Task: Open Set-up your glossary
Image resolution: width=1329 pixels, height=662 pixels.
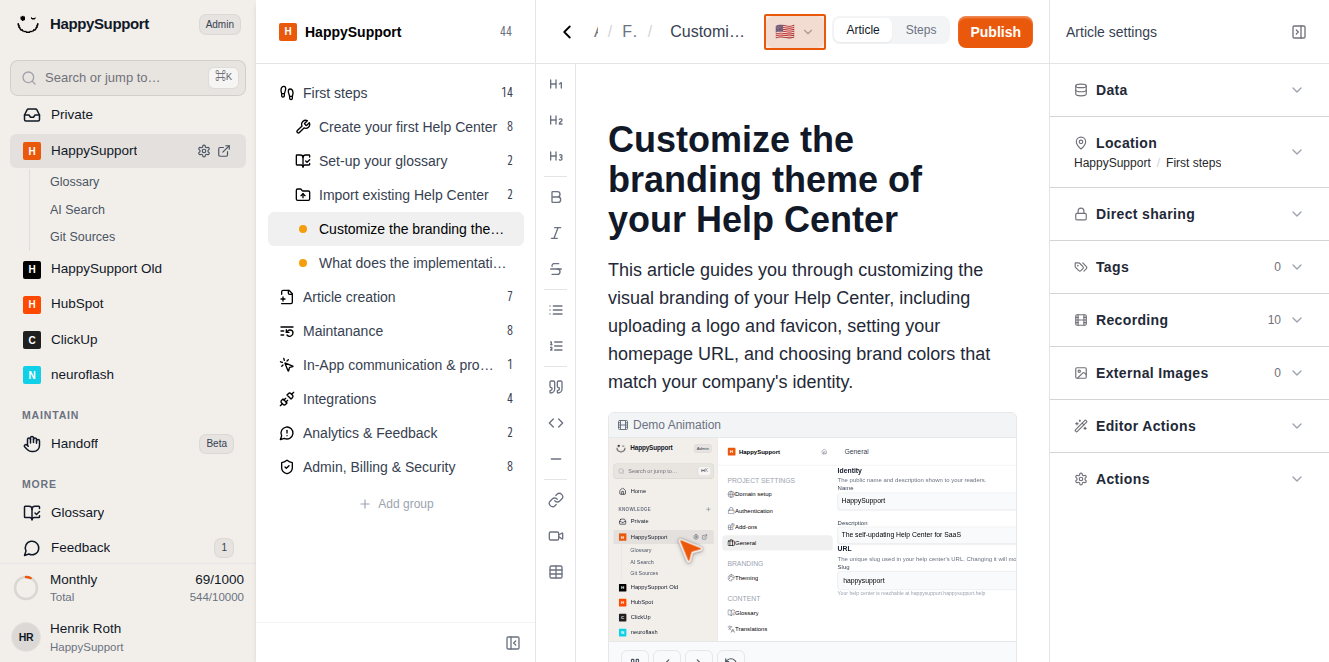Action: pyautogui.click(x=396, y=161)
